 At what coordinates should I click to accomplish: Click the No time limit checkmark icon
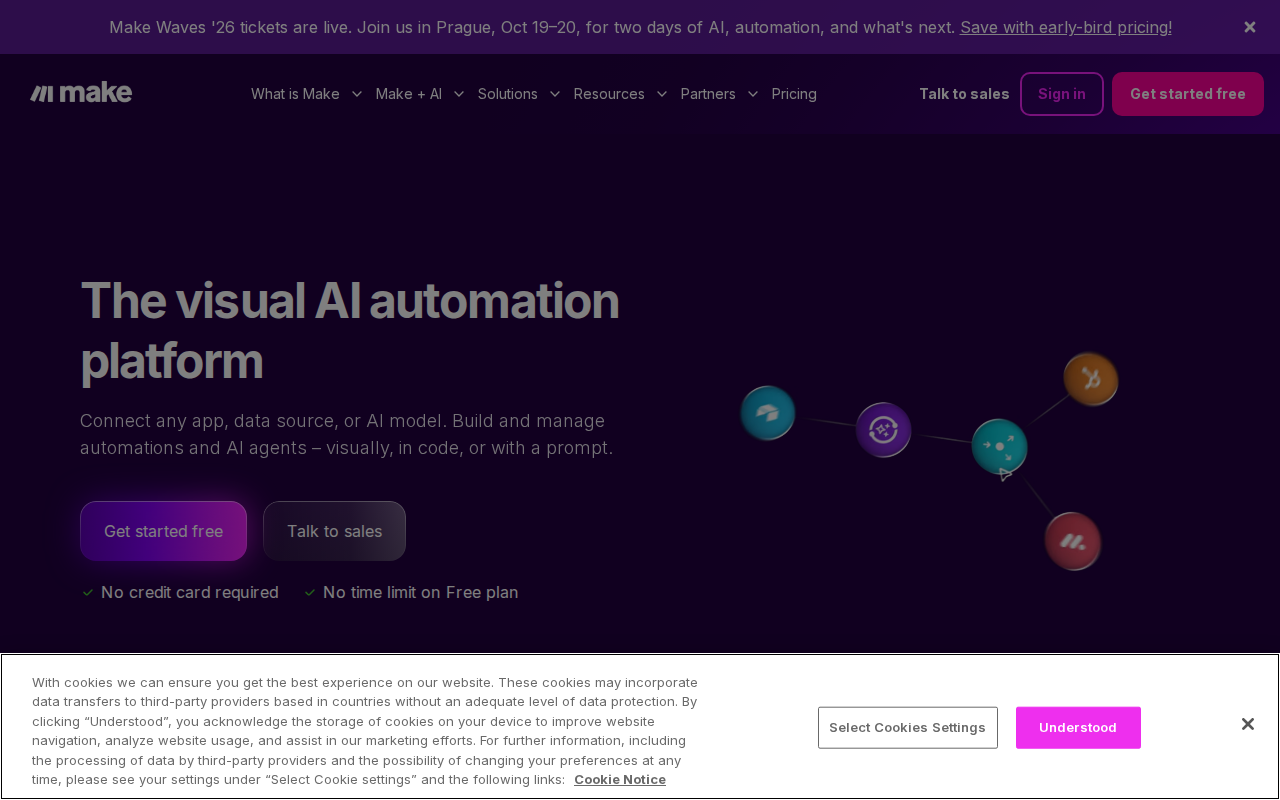[310, 593]
